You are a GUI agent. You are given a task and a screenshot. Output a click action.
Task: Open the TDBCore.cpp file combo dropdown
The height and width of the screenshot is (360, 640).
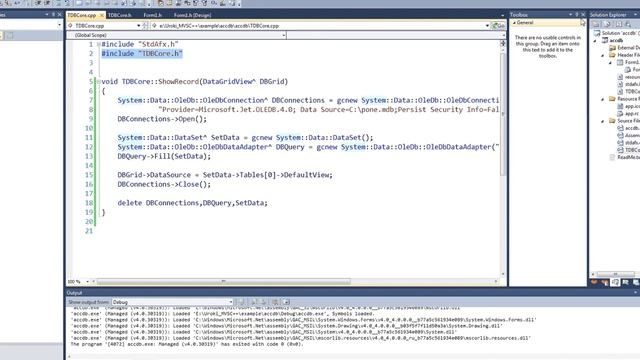point(138,26)
